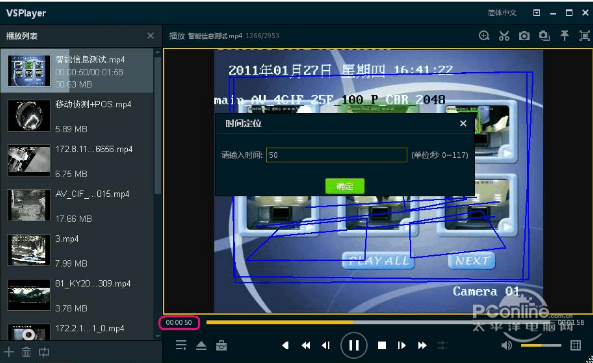Adjust the volume slider
The image size is (593, 363).
541,345
